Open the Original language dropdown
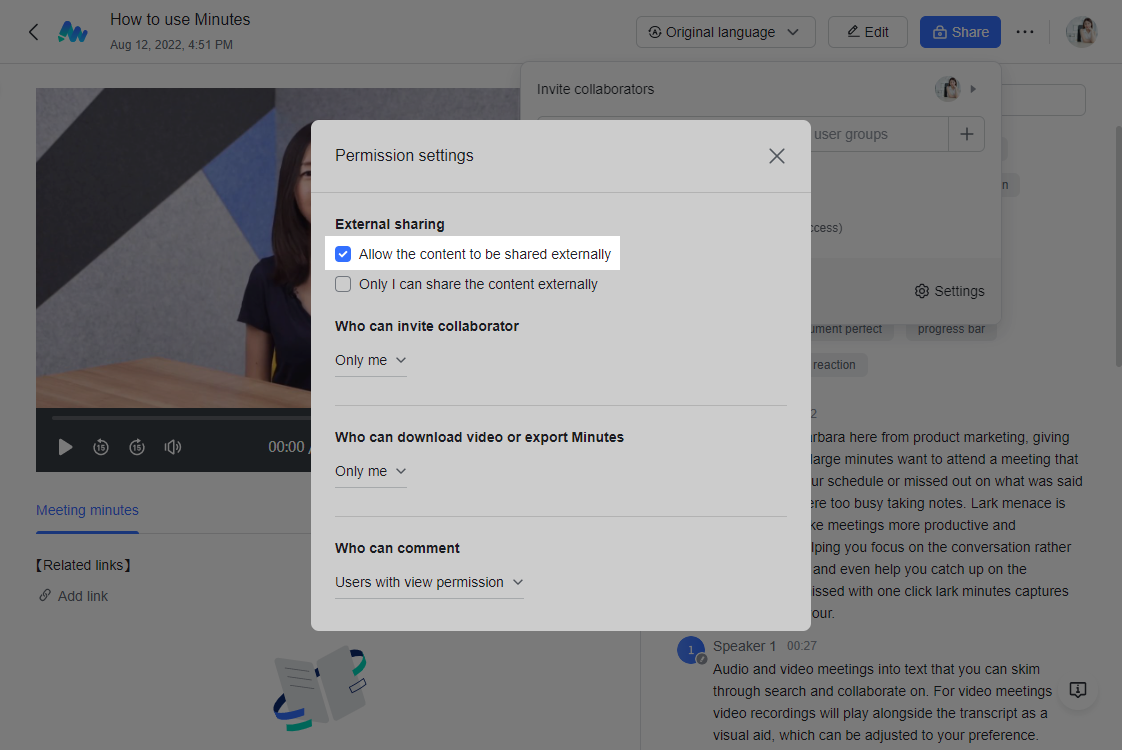Viewport: 1122px width, 750px height. 725,32
